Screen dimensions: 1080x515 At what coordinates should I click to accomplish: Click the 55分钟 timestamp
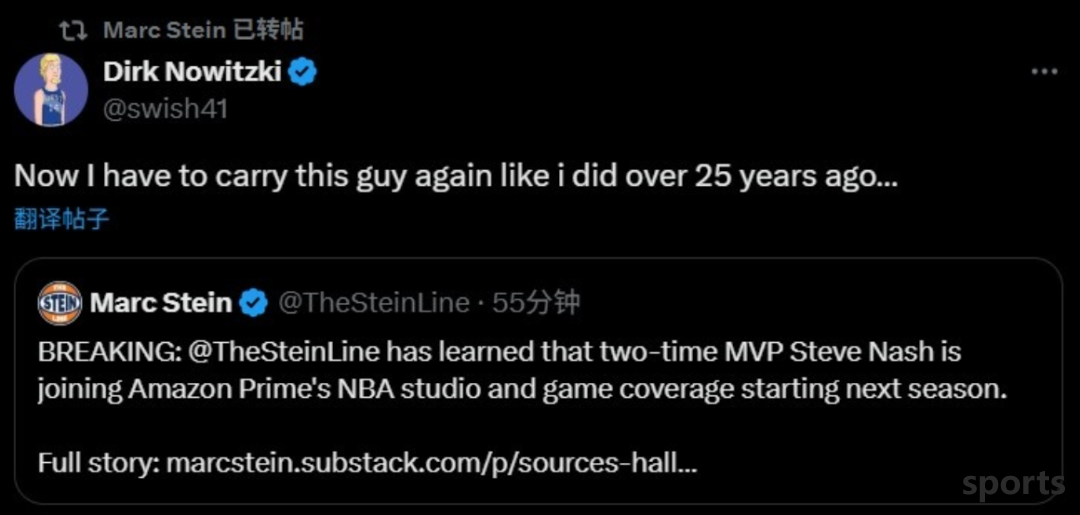click(537, 303)
